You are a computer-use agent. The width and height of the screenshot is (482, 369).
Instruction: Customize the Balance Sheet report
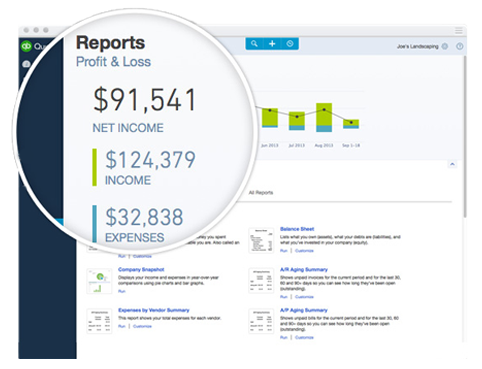tap(304, 251)
